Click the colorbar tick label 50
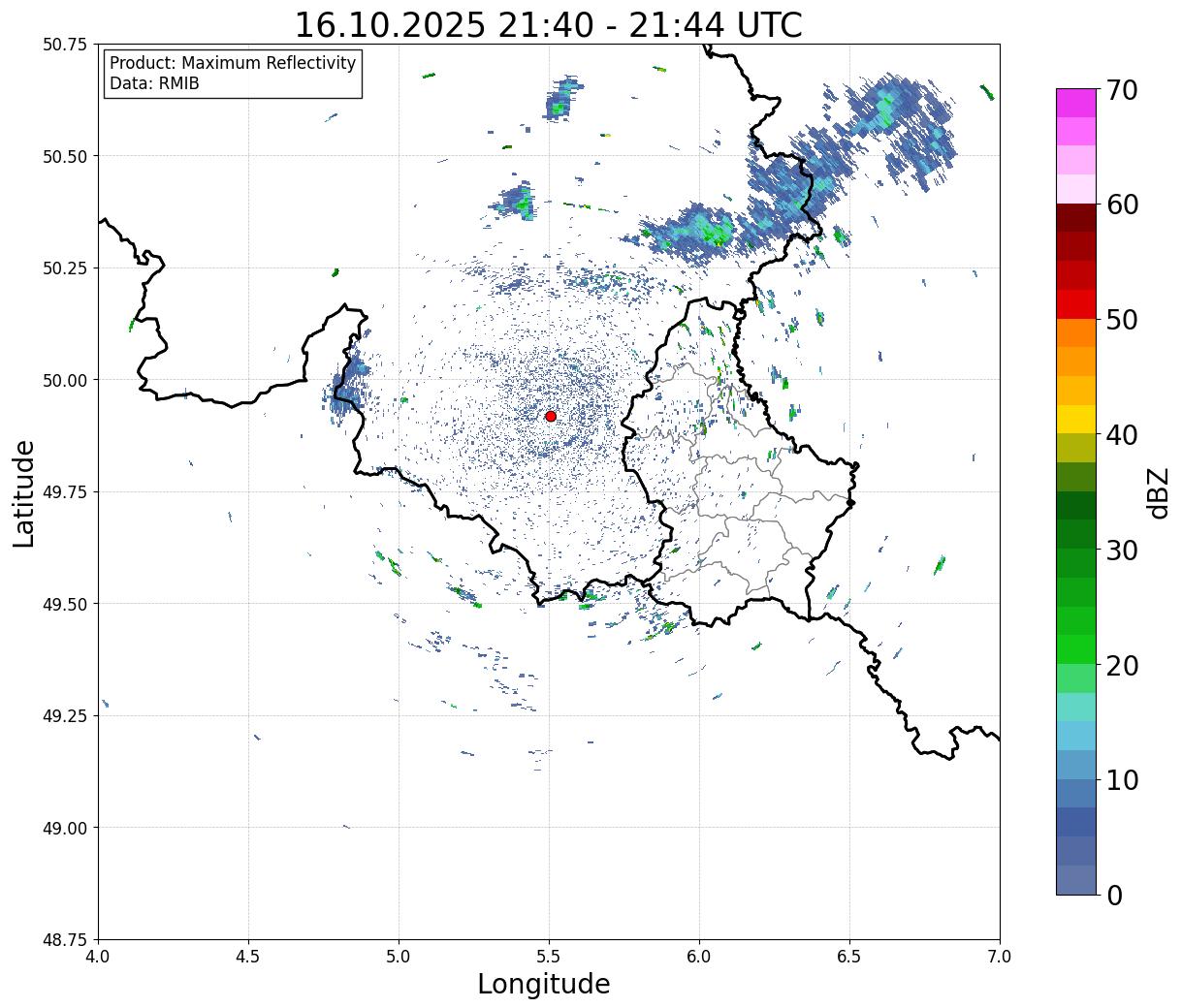Screen dimensions: 1182x1008 [1122, 320]
